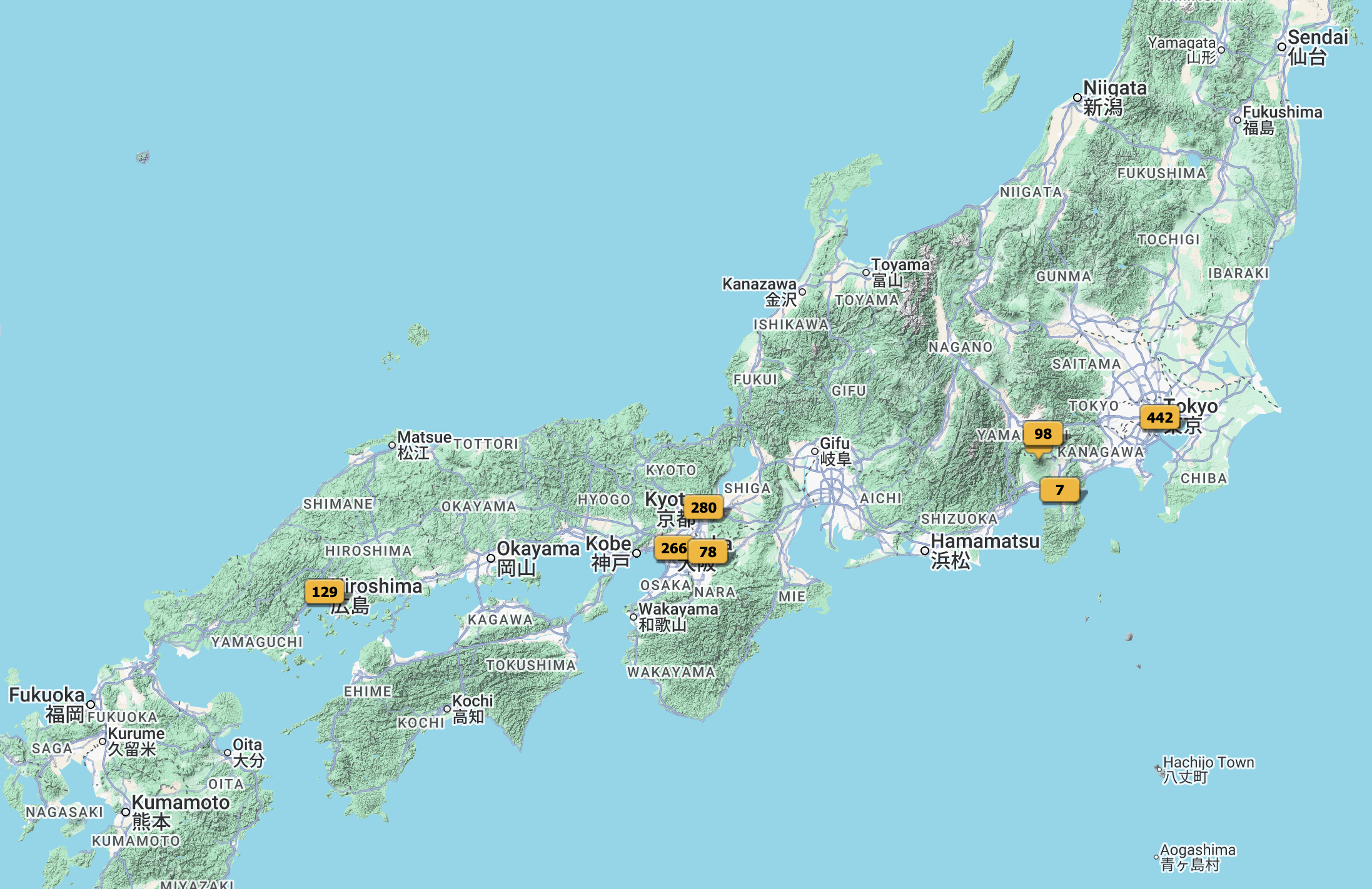Screen dimensions: 1372x889
Task: Click the Fukuoka city label
Action: tap(47, 695)
